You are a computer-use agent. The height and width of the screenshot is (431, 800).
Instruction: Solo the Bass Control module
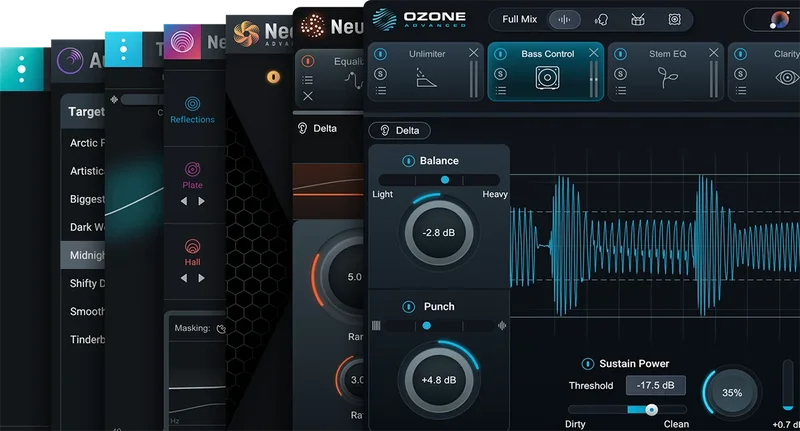501,74
